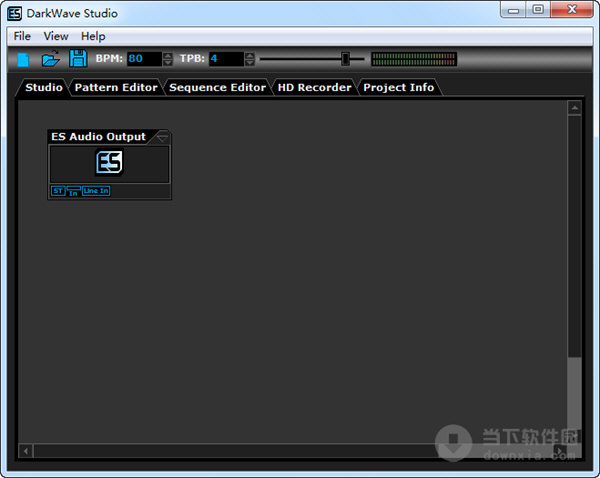Increase BPM with up arrow
600x478 pixels.
pos(168,55)
